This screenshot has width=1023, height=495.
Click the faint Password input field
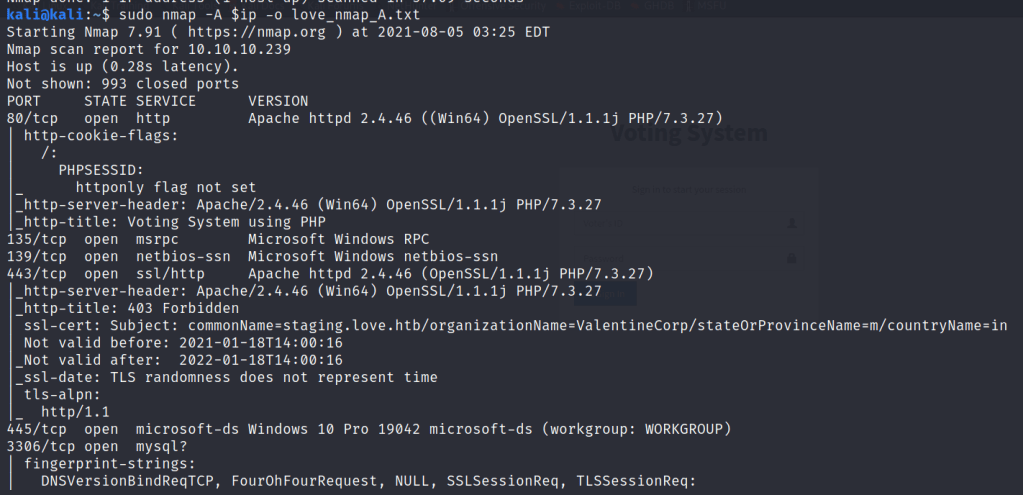tap(690, 258)
